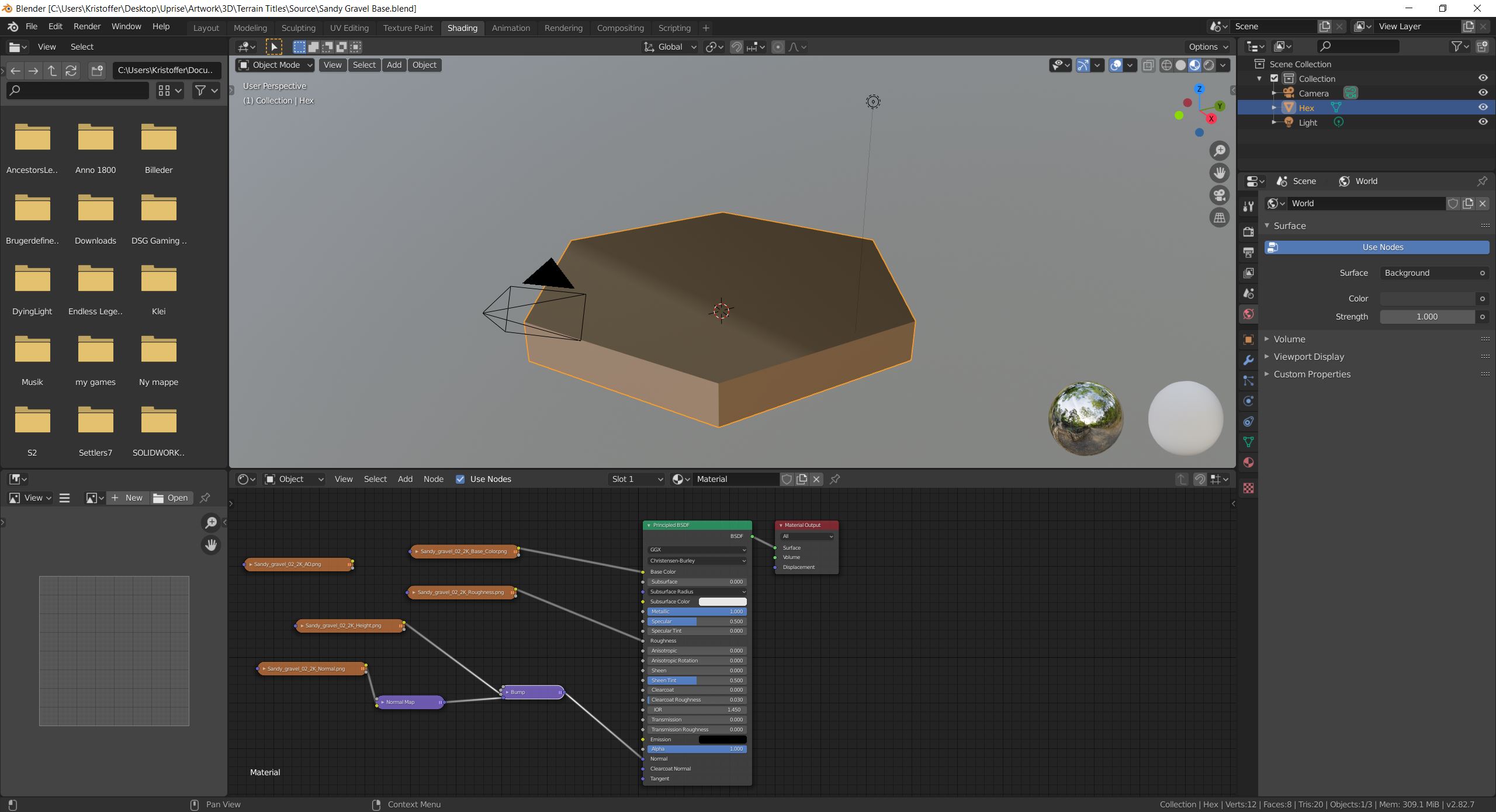
Task: Click the Material name field
Action: 735,479
